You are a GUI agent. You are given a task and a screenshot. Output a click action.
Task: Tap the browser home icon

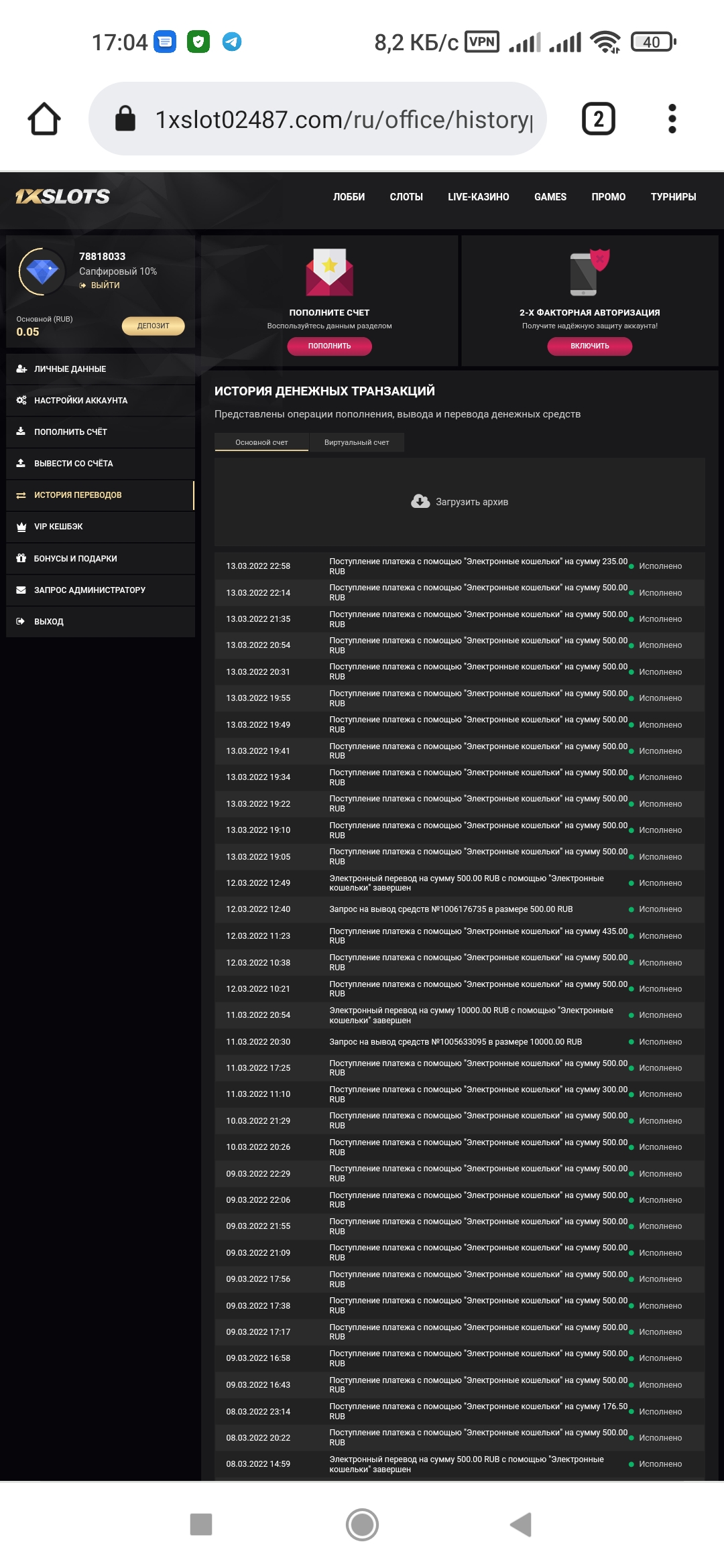click(x=44, y=119)
